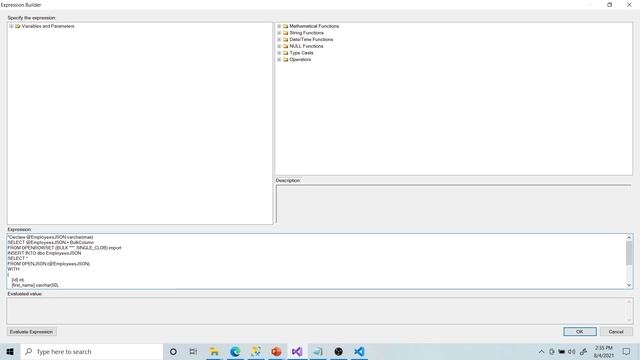
Task: Select the Type Casts tree label
Action: click(x=301, y=53)
